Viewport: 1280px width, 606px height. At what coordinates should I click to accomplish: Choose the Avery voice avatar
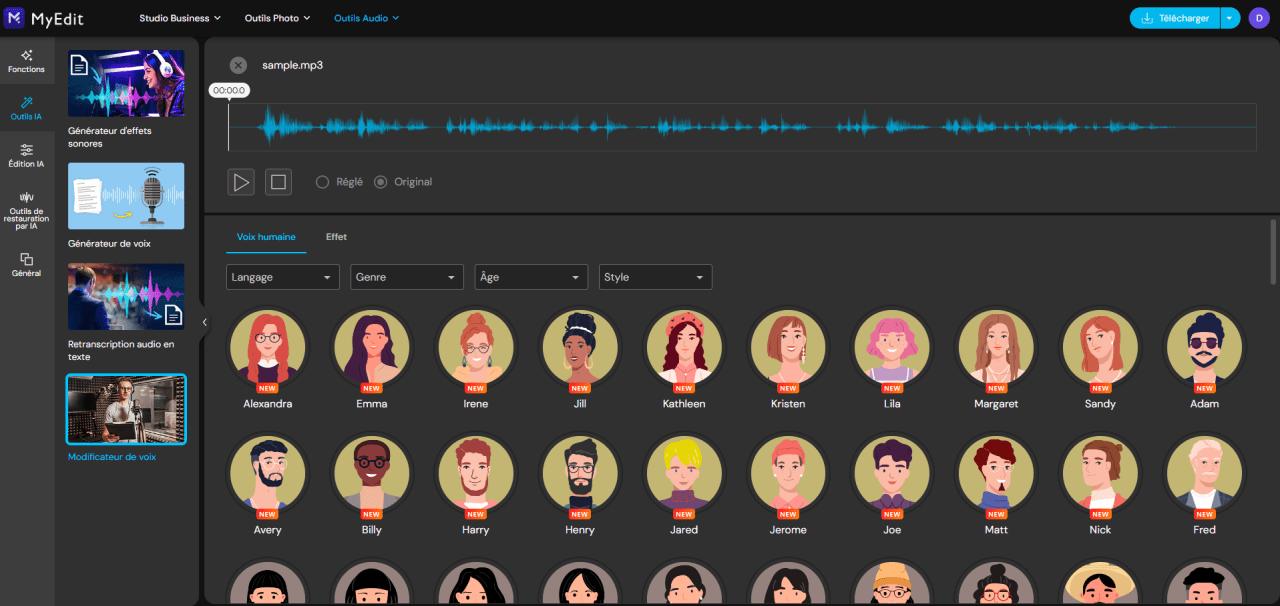click(268, 473)
